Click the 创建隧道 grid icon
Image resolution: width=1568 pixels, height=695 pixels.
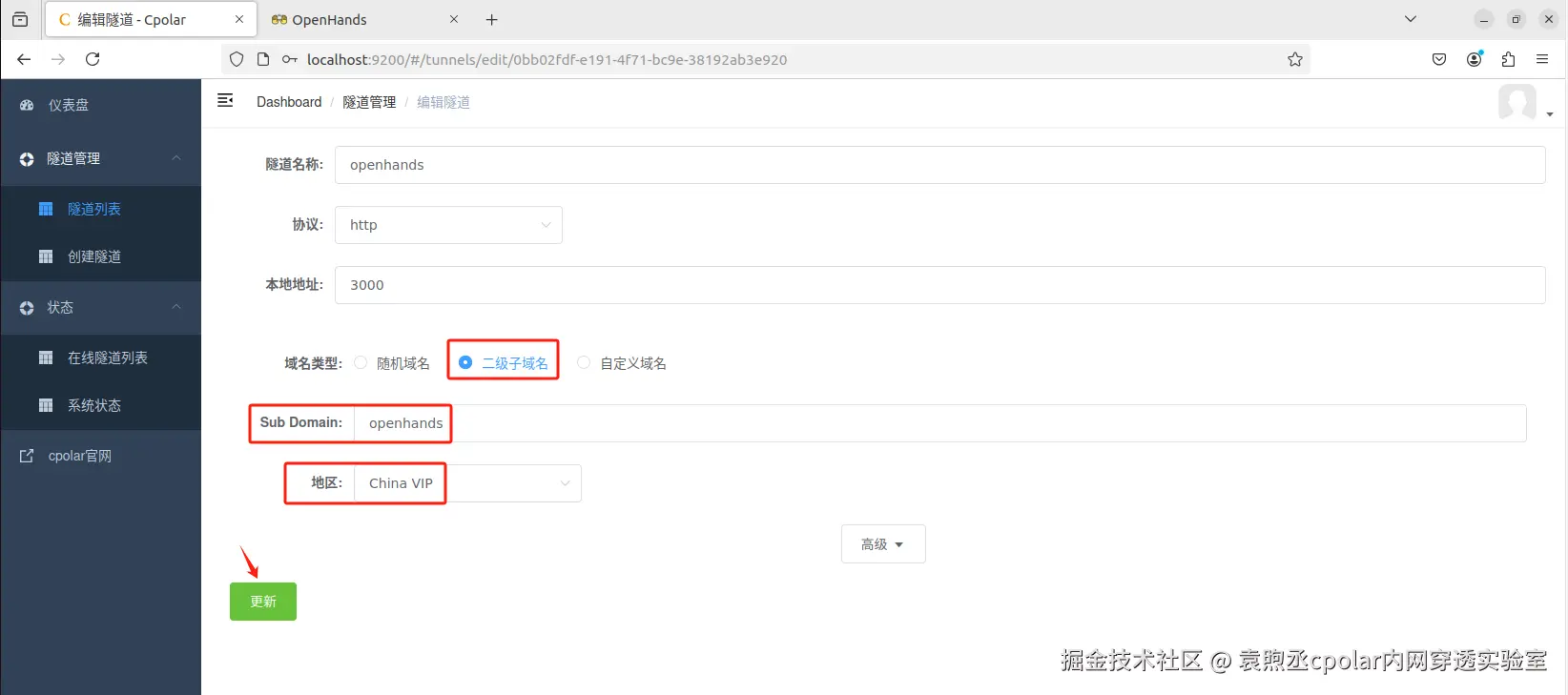(x=45, y=256)
